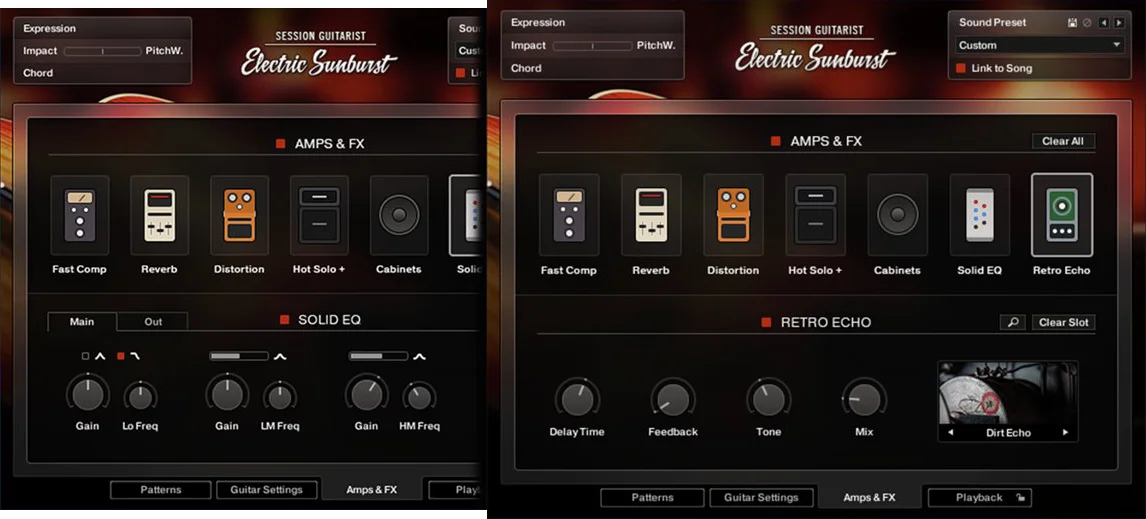Go to previous sound preset arrow
The image size is (1146, 519).
click(1104, 23)
